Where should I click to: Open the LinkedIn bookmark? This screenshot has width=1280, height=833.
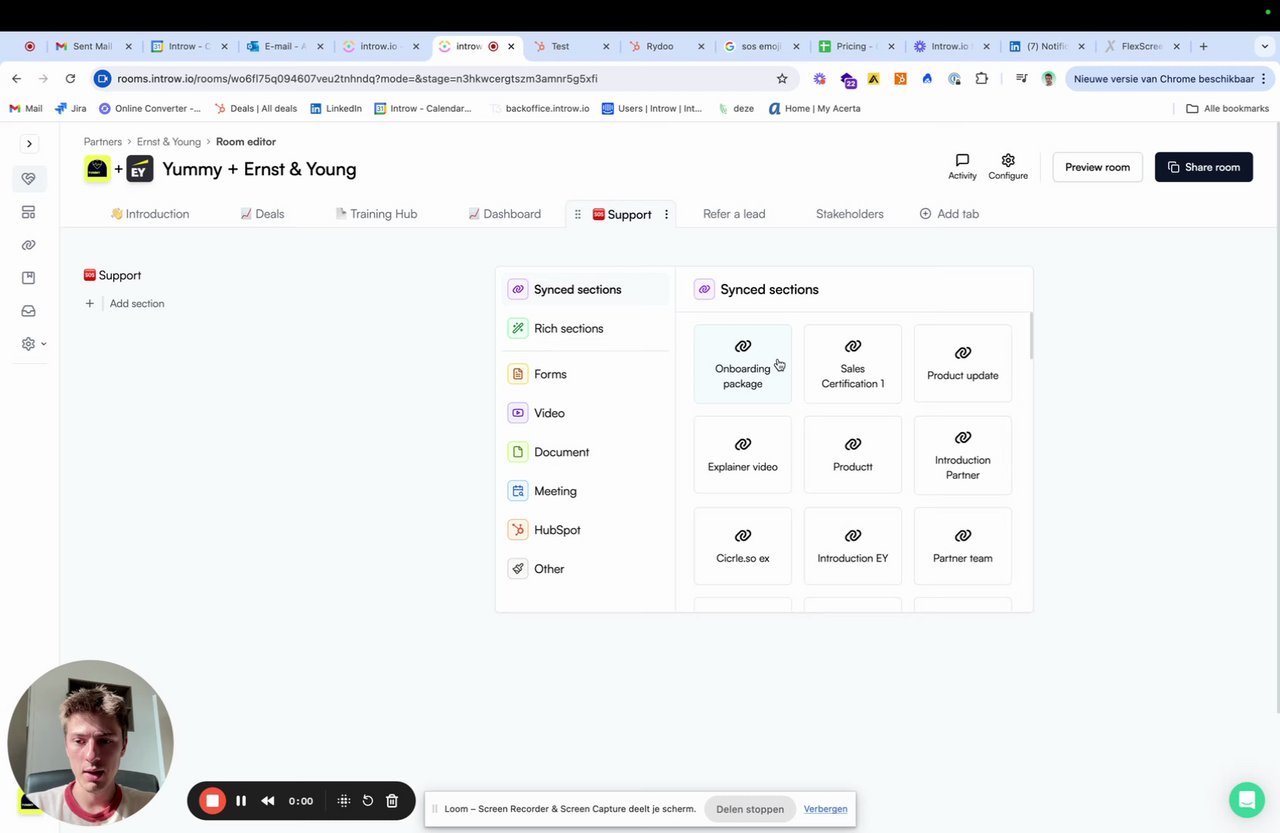point(336,108)
